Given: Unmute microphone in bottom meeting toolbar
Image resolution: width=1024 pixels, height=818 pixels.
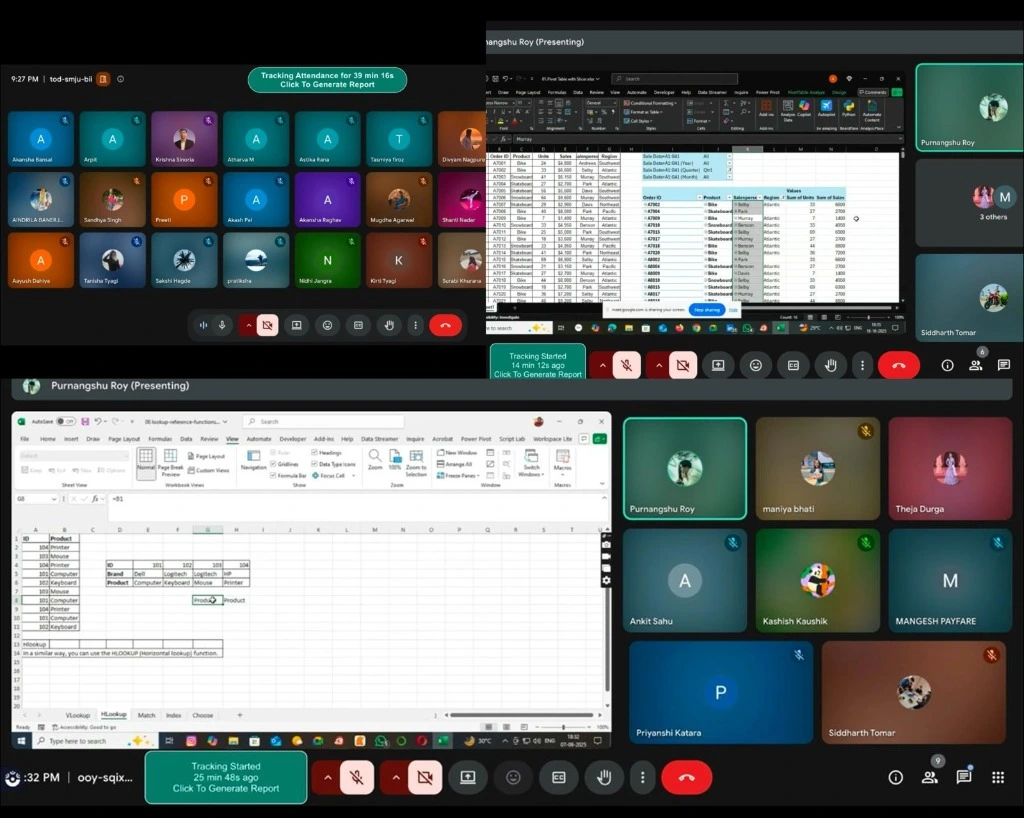Looking at the screenshot, I should point(357,778).
